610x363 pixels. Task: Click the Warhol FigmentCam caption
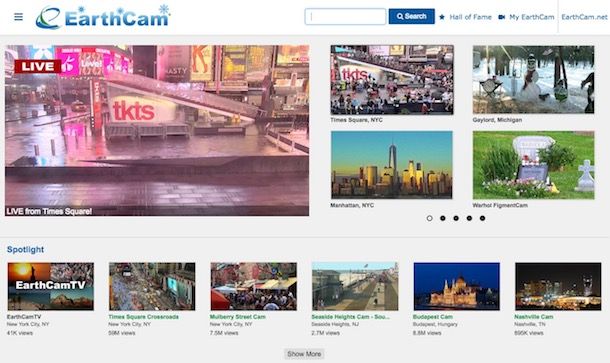[500, 205]
